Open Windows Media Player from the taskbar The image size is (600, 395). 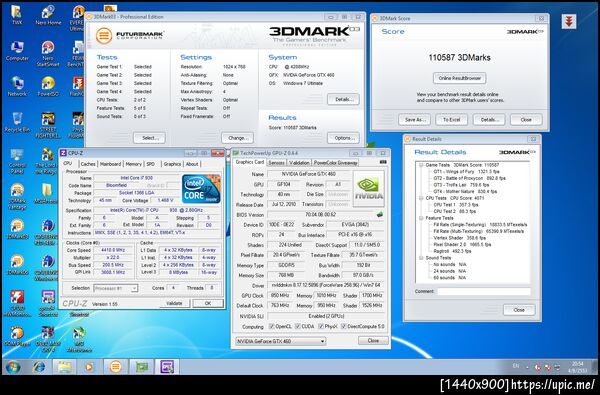[x=89, y=367]
